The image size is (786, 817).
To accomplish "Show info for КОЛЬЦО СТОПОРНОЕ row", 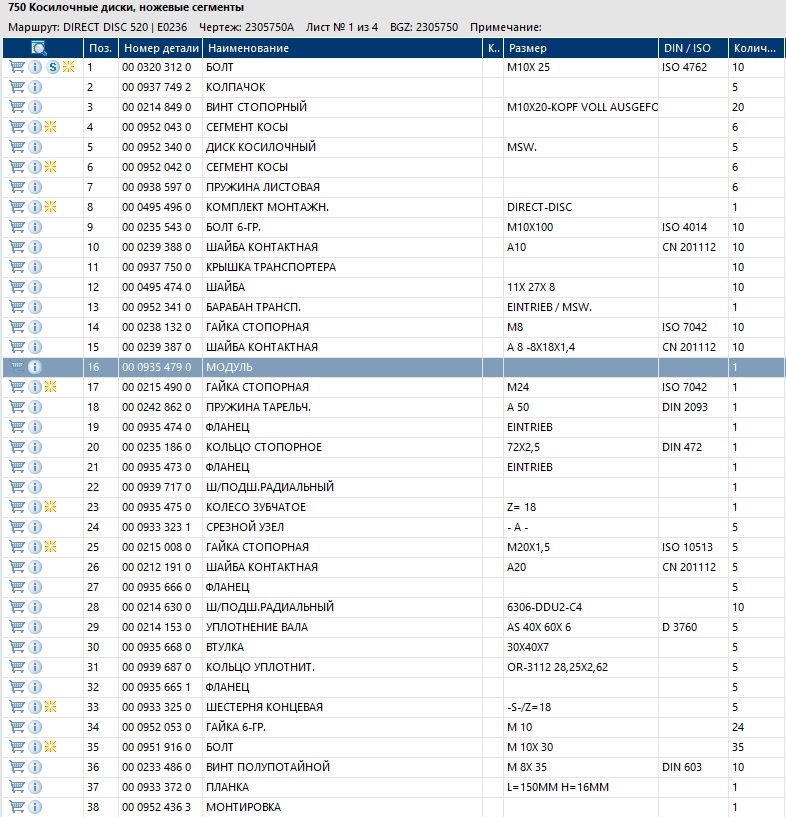I will [35, 447].
